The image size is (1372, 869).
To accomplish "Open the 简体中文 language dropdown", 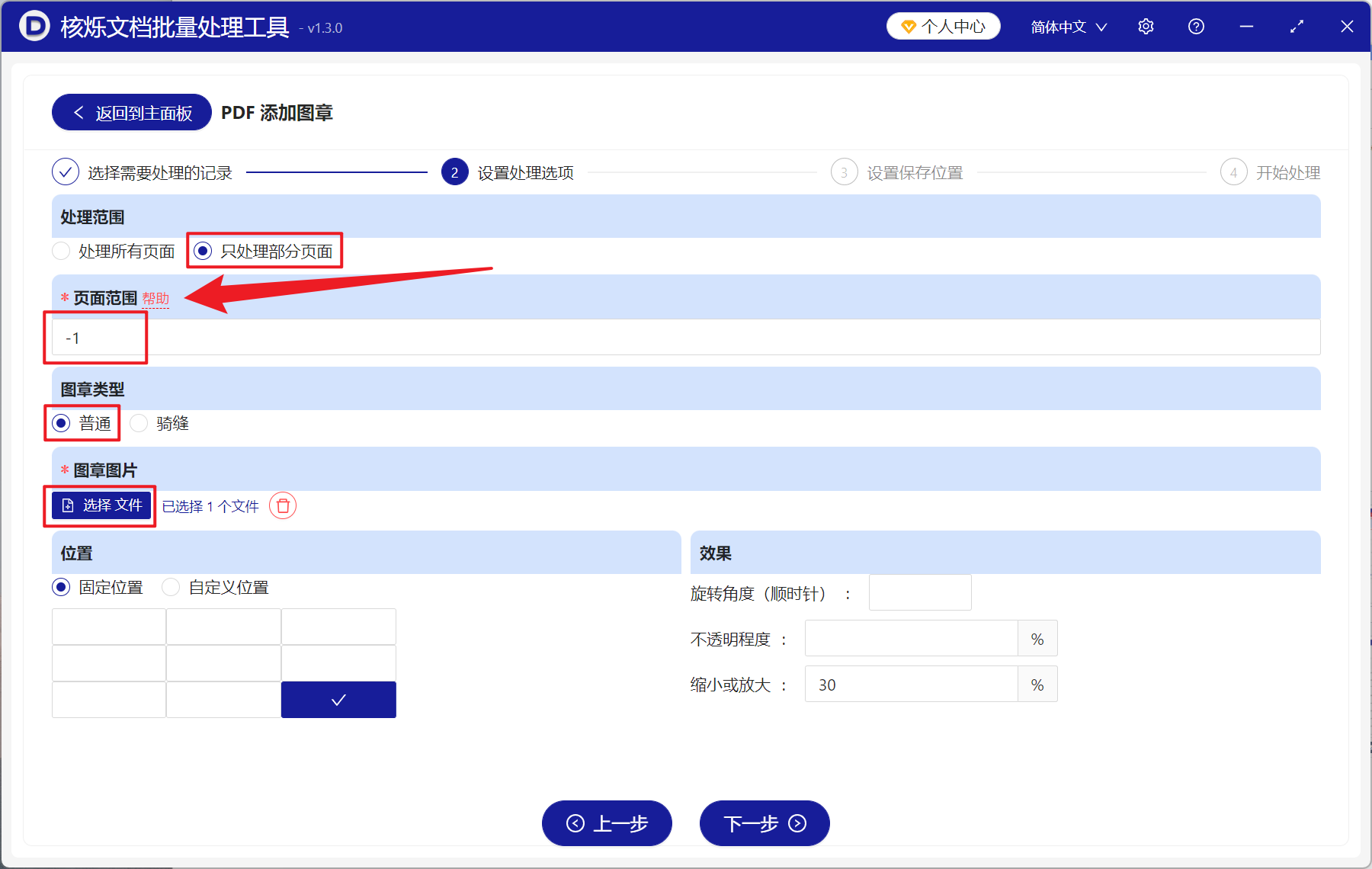I will coord(1067,26).
